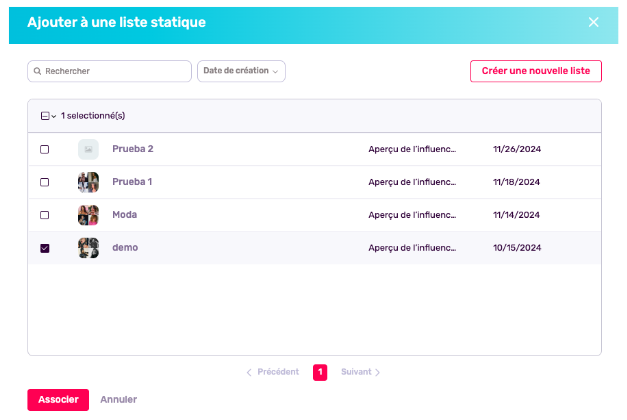Uncheck the demo list checkbox
The image size is (627, 420).
(44, 248)
